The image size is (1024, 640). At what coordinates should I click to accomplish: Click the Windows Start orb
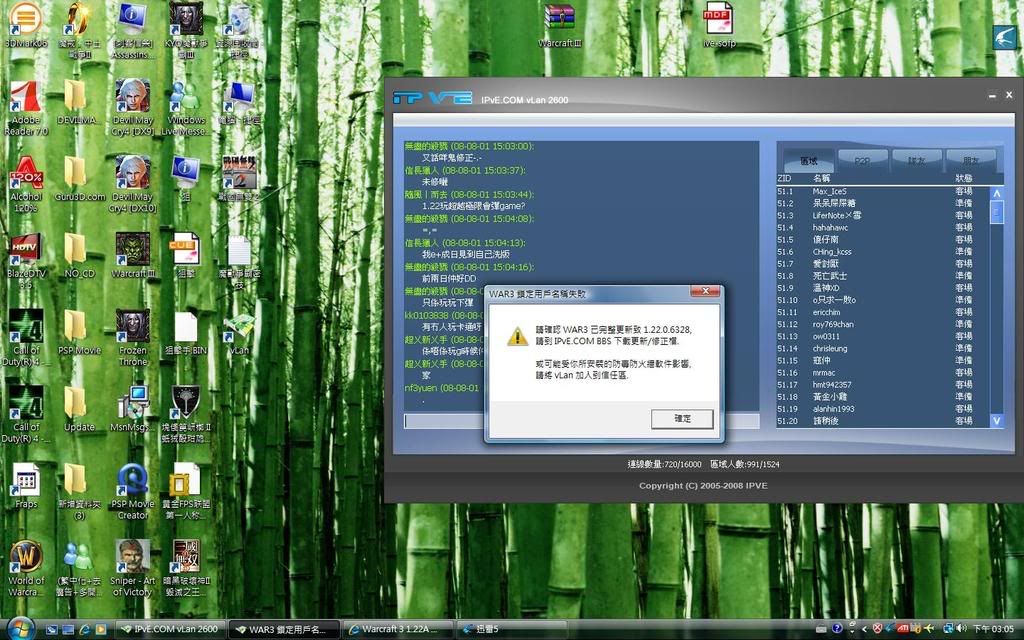point(20,628)
